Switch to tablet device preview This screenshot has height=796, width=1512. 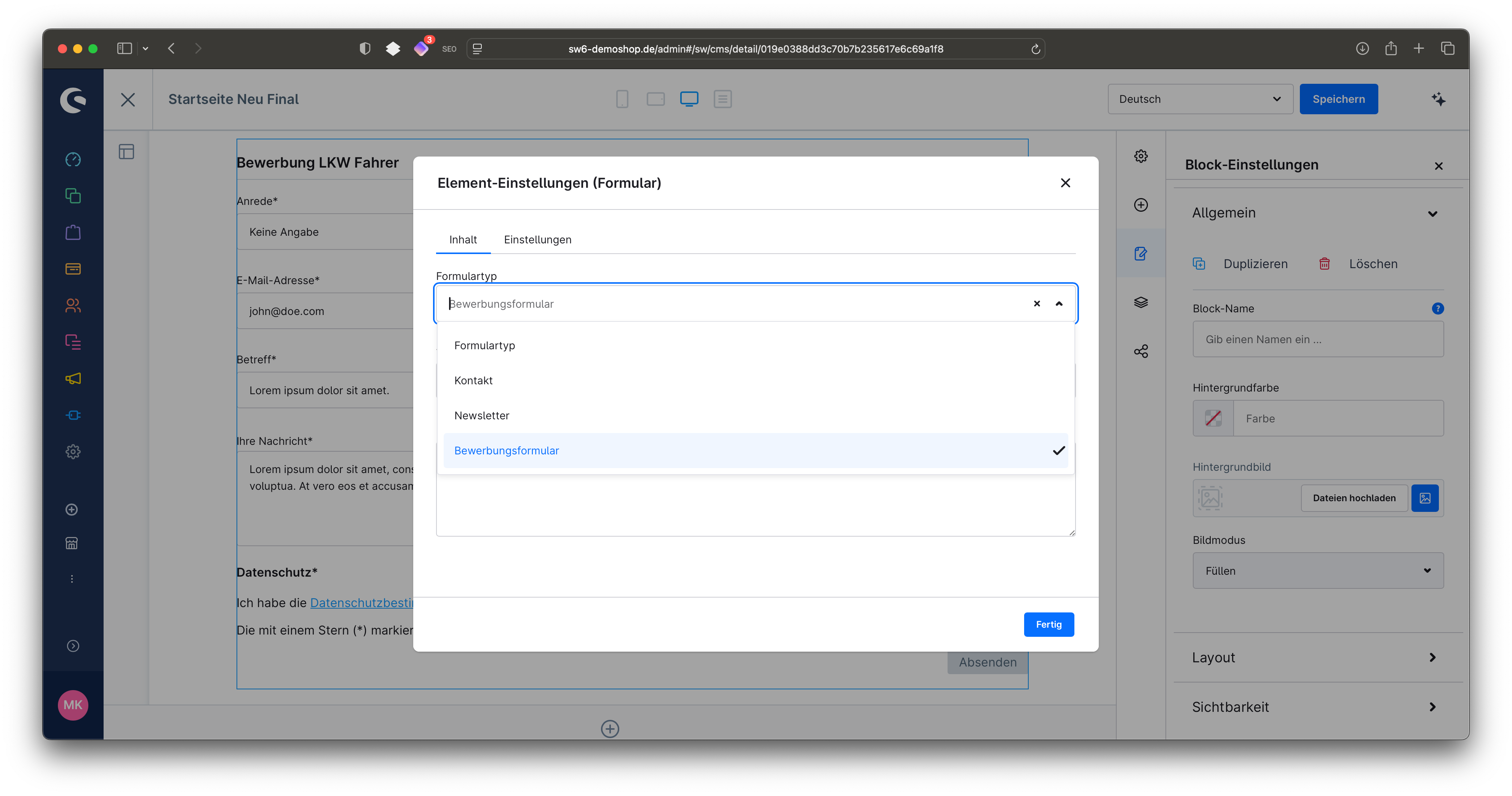pos(655,99)
